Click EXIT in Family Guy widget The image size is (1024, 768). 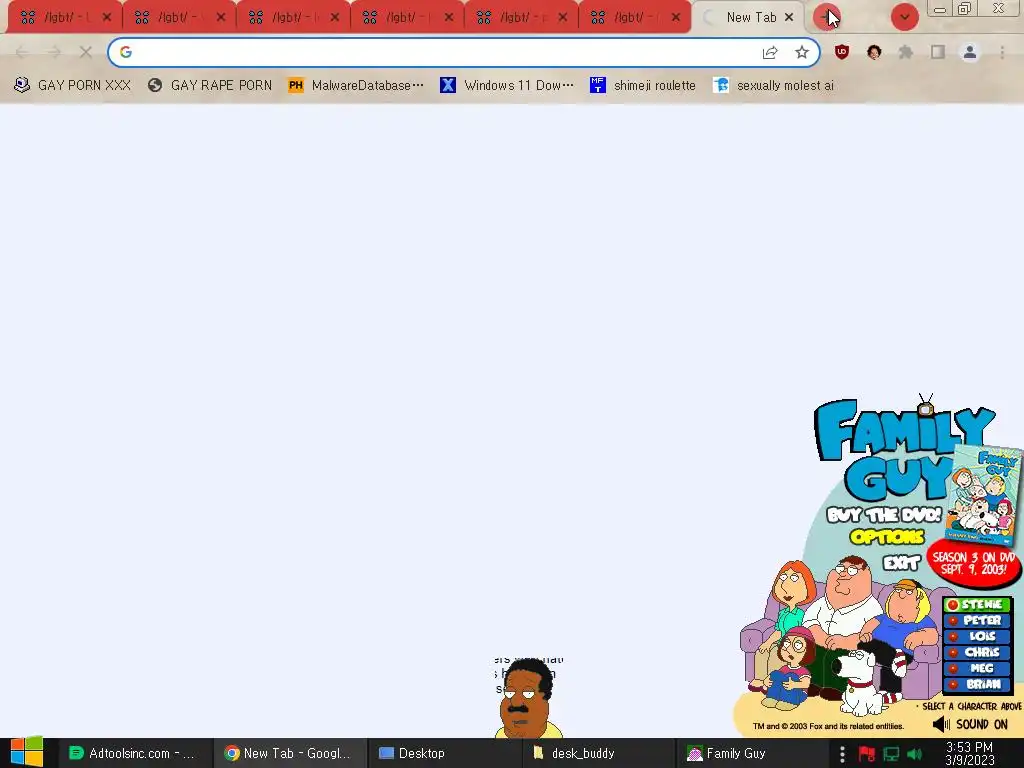(902, 562)
